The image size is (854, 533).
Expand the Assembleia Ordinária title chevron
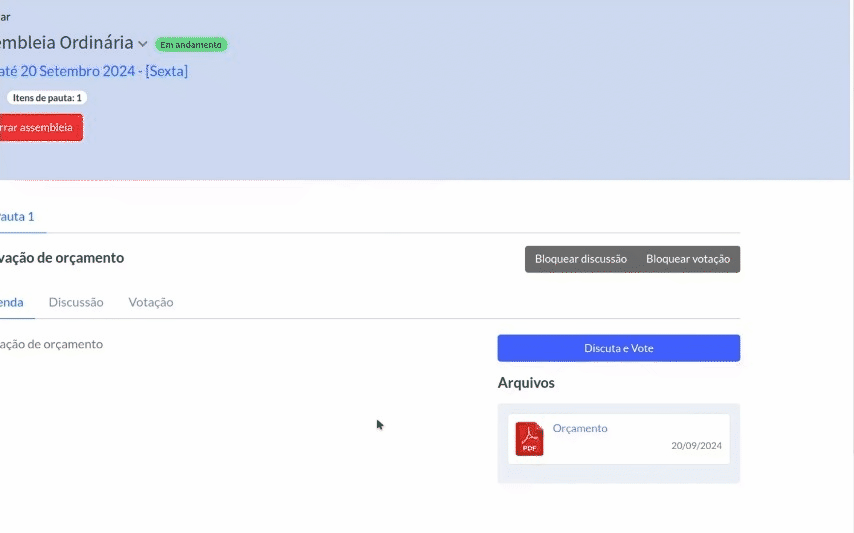coord(143,44)
